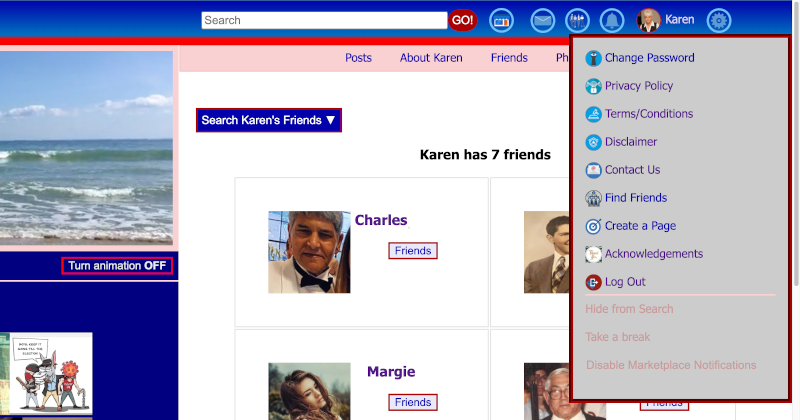
Task: Click the friend requests people icon
Action: click(576, 20)
